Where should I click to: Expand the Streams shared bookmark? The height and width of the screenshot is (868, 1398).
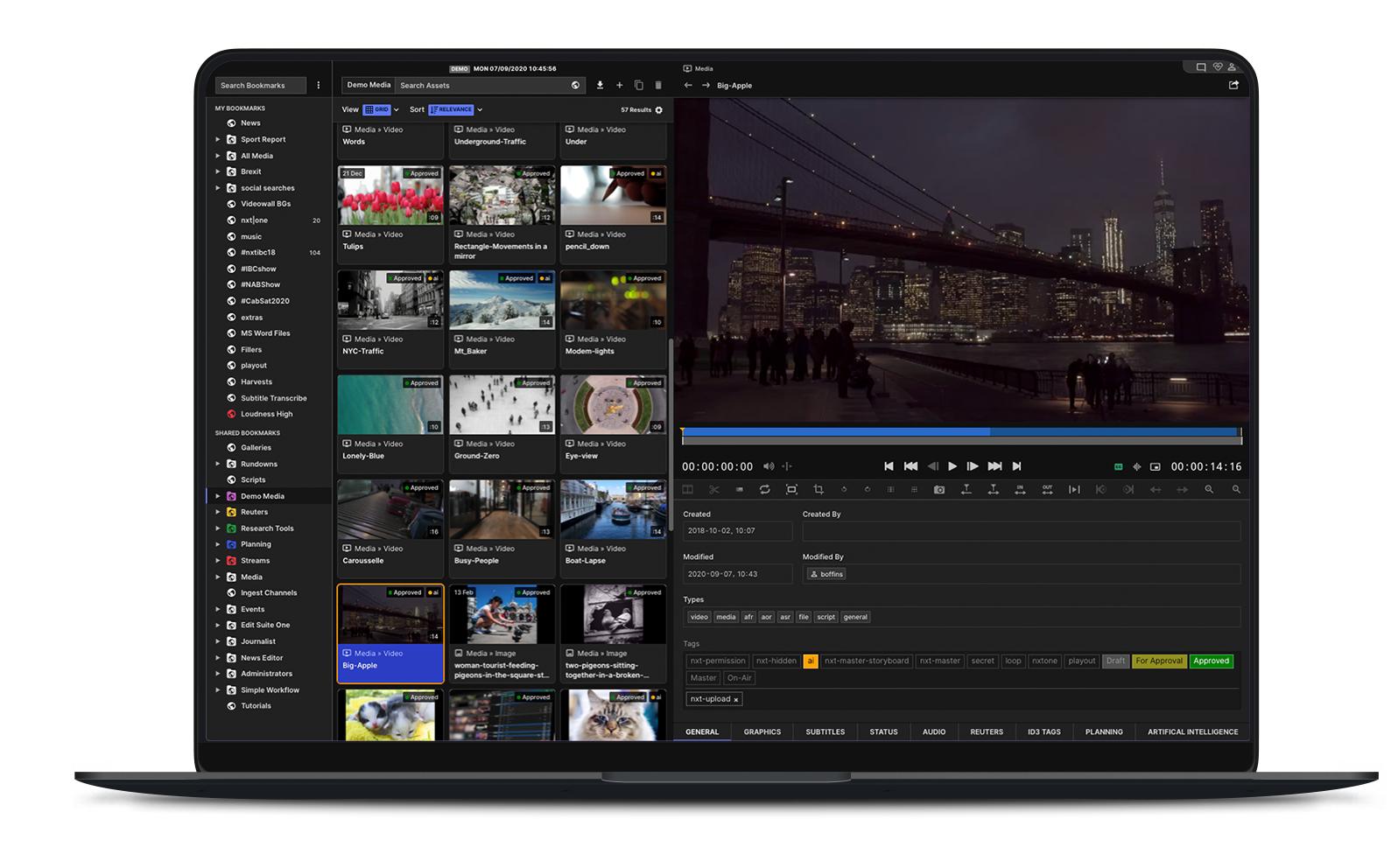pyautogui.click(x=218, y=560)
